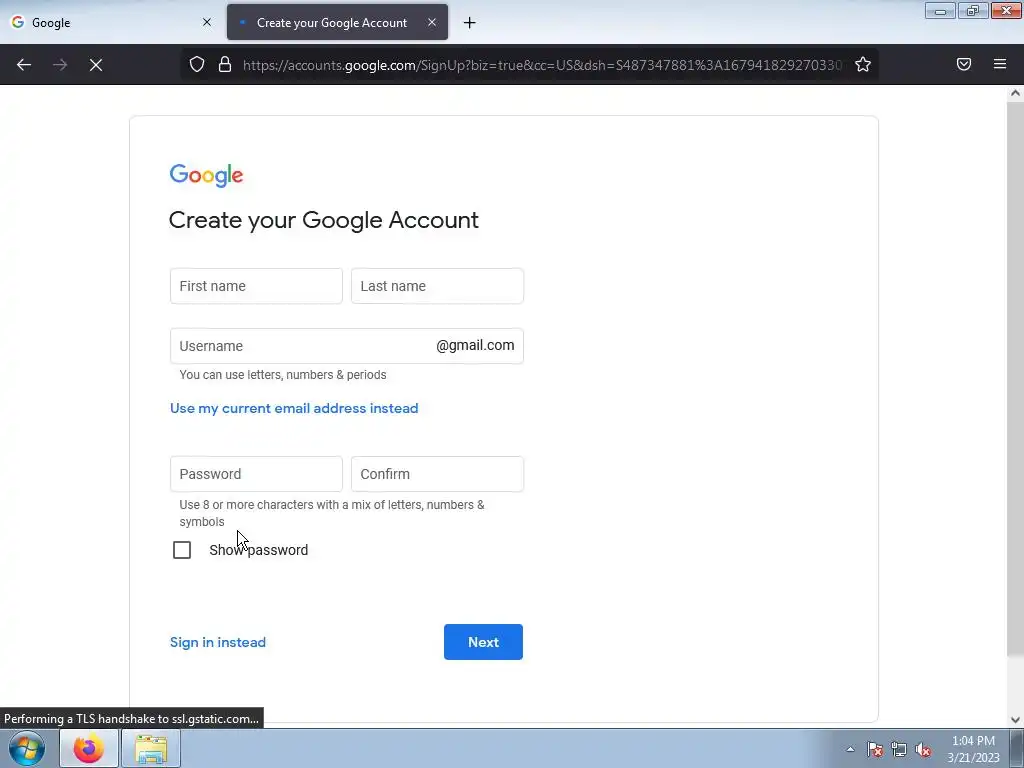Click the Show desktop strip on taskbar
This screenshot has height=768, width=1024.
(x=1017, y=748)
